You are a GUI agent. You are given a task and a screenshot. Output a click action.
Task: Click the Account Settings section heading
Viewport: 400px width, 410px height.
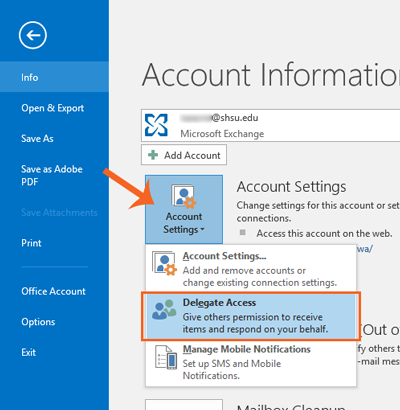(x=291, y=187)
